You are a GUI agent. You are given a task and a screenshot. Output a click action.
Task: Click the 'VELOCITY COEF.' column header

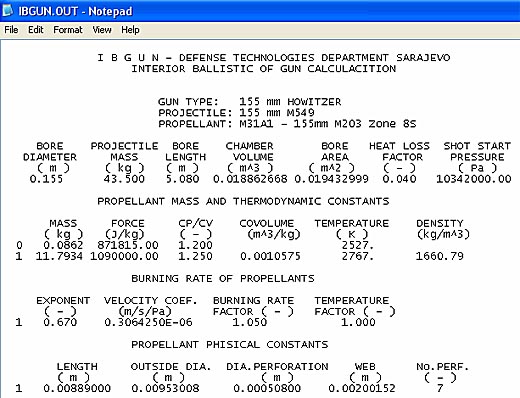(150, 301)
